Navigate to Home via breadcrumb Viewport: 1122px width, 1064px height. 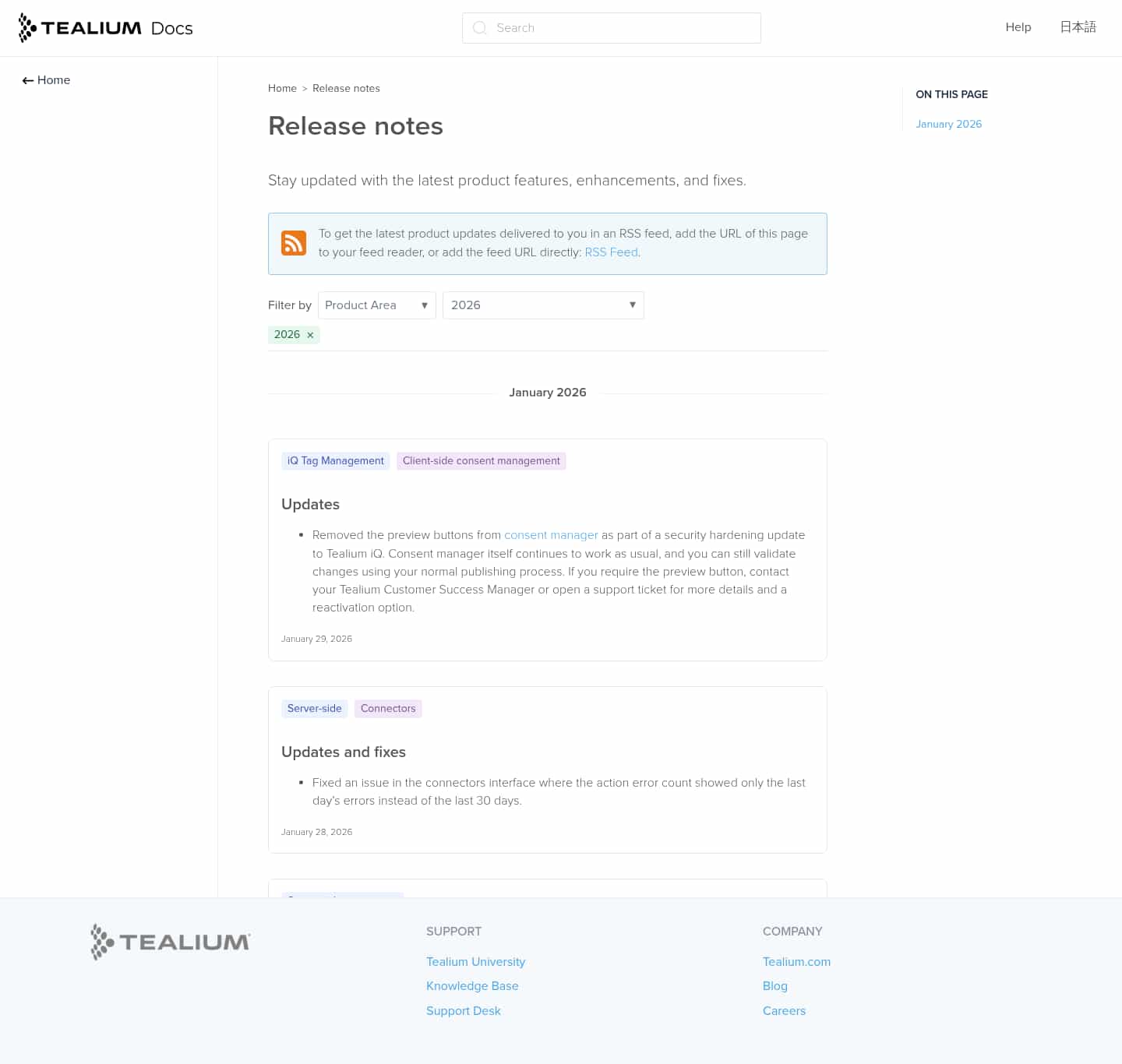[282, 88]
